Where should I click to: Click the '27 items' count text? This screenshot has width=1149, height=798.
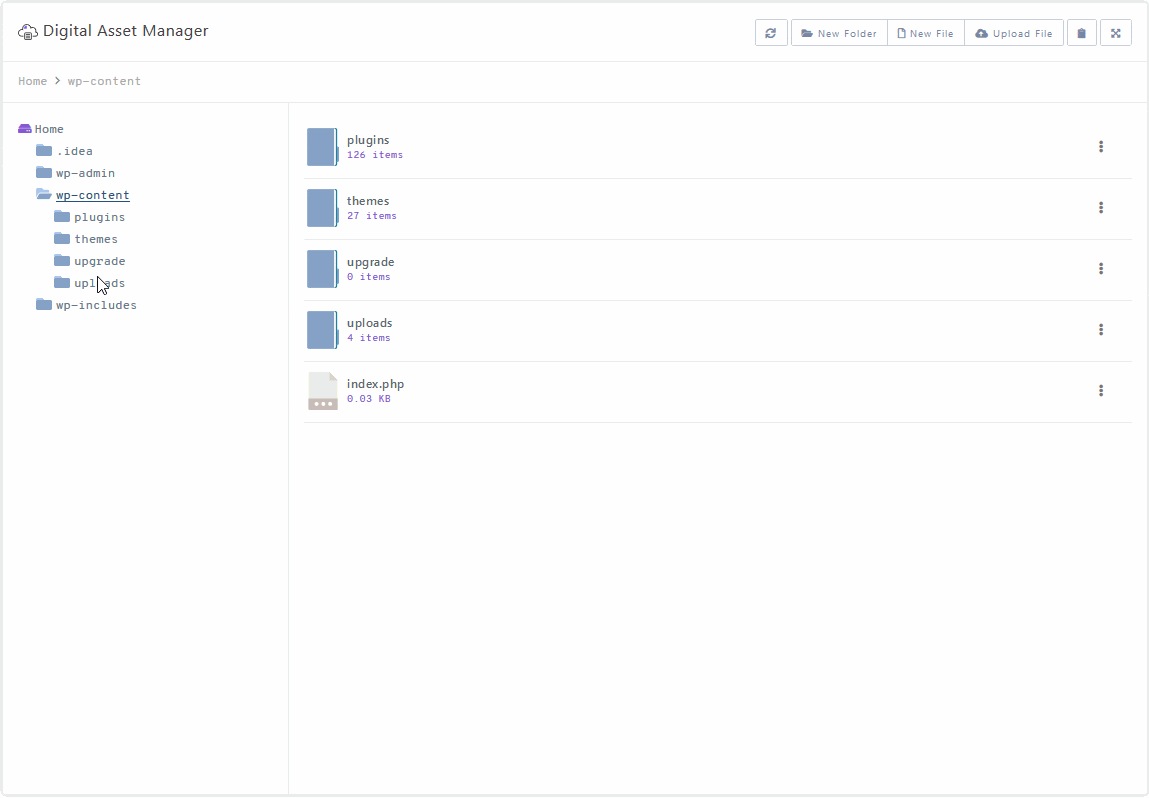point(372,215)
